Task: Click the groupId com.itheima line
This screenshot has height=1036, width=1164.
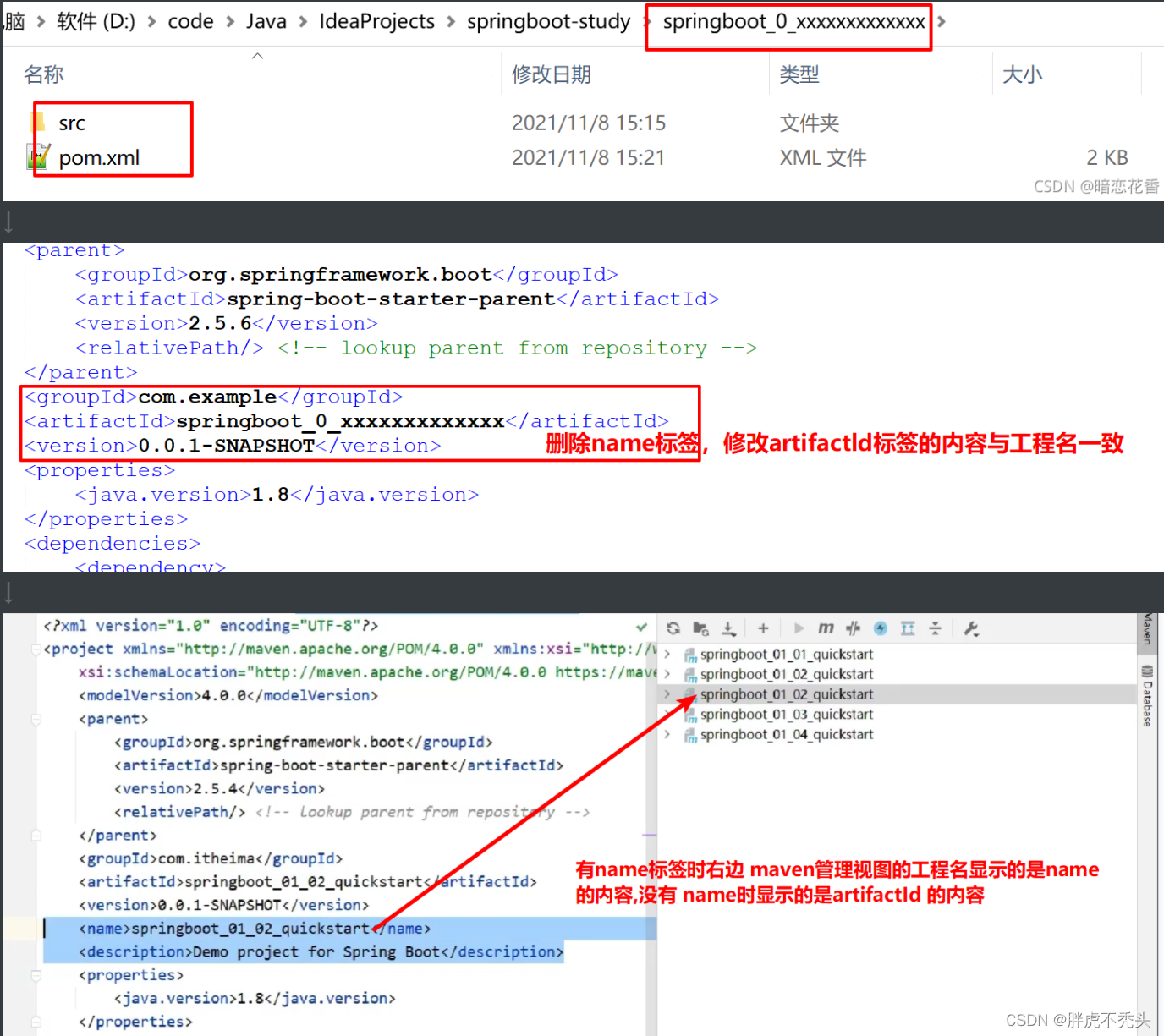Action: (x=211, y=858)
